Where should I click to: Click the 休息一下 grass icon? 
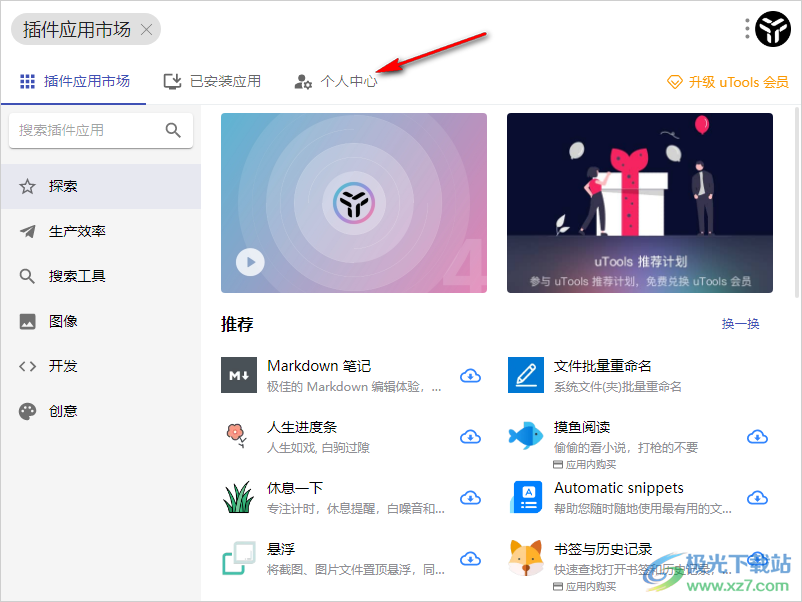tap(239, 497)
